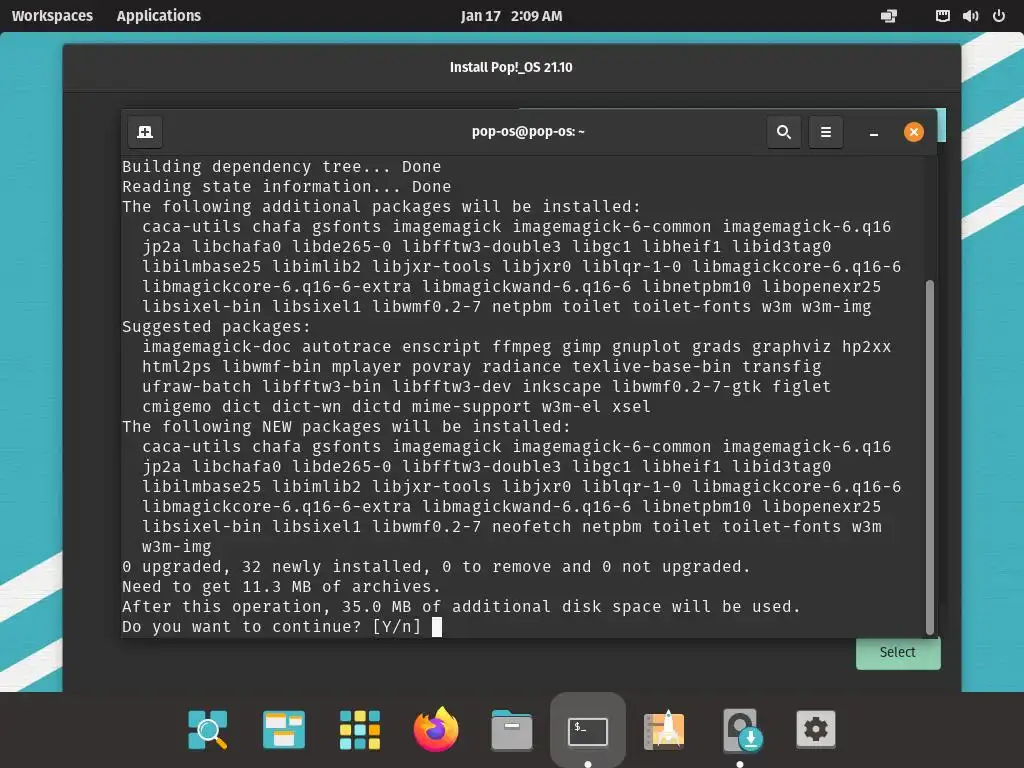Click 'The following NEW packages will be installed:' line

(347, 426)
